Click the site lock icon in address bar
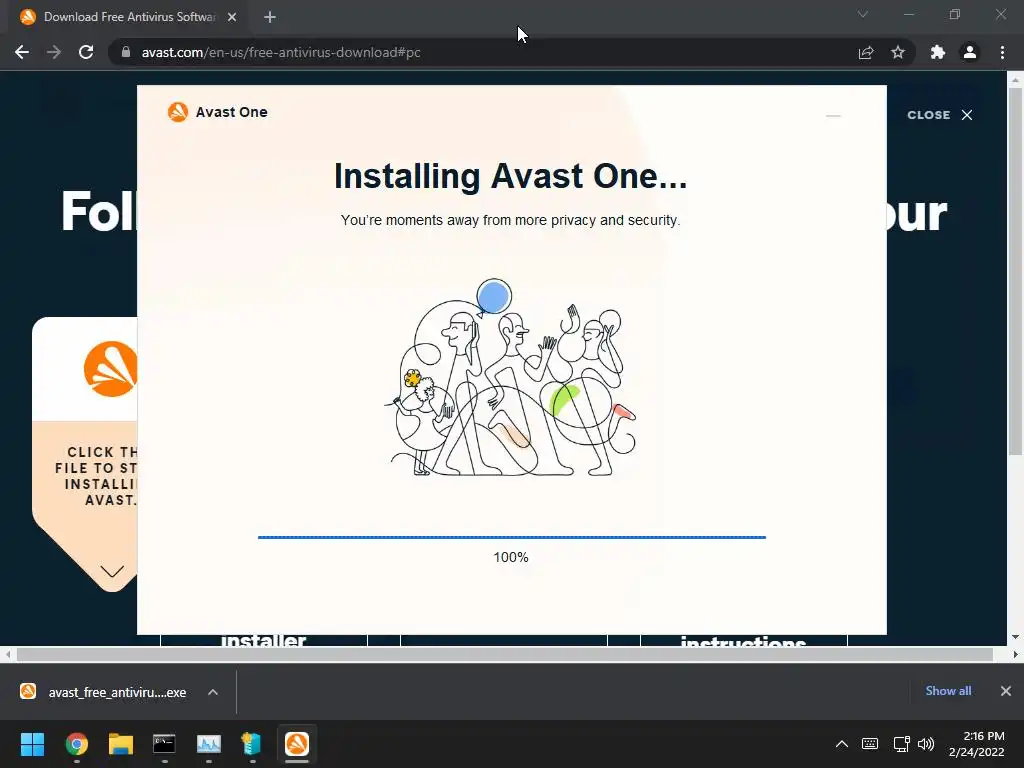 [126, 52]
